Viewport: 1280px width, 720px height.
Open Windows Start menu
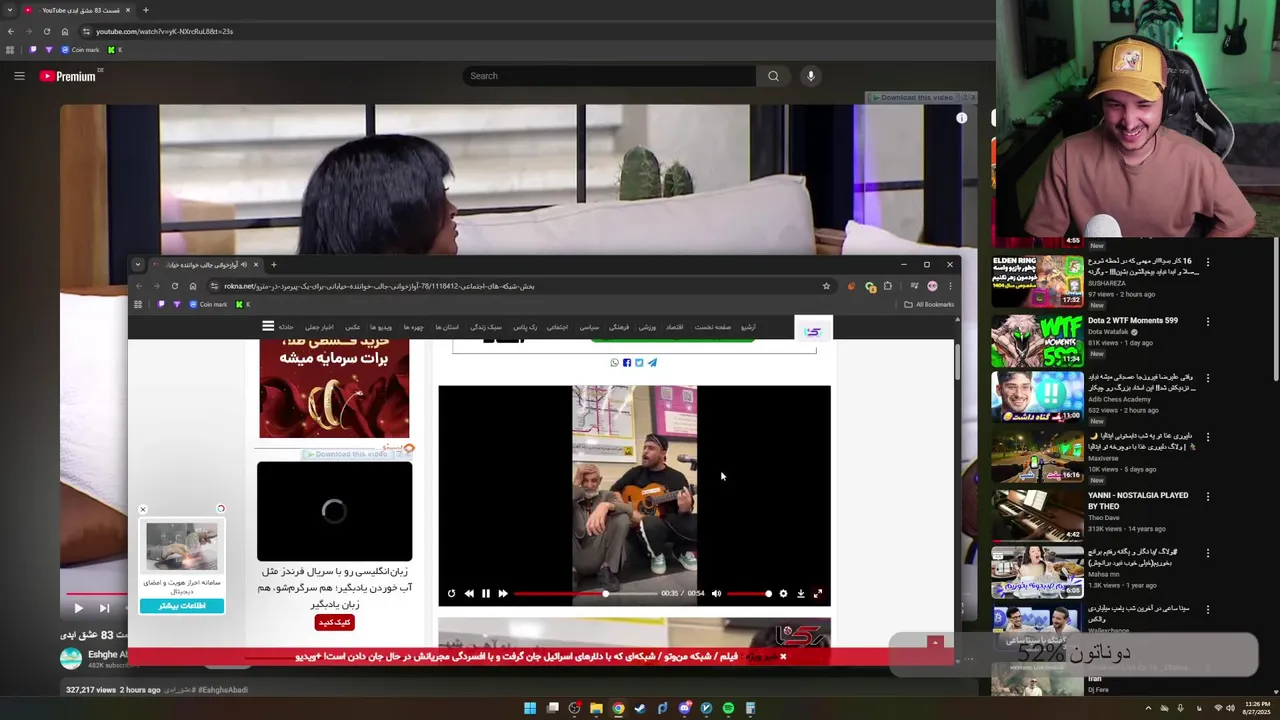pos(530,708)
